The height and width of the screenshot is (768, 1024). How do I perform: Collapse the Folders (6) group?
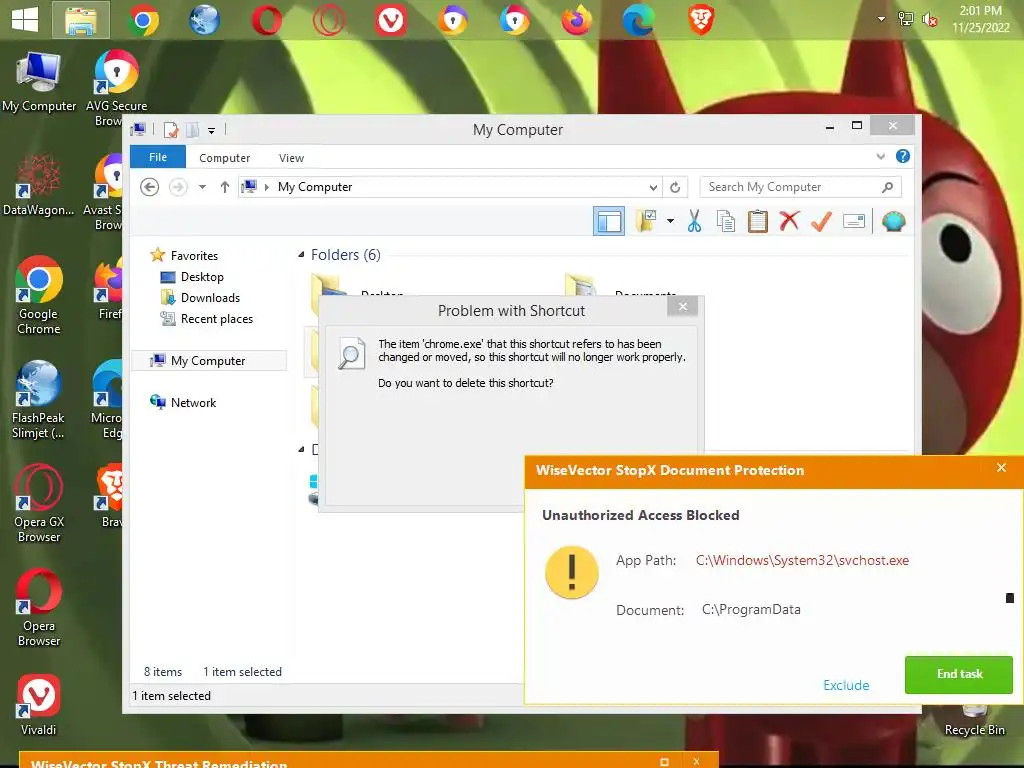coord(301,255)
